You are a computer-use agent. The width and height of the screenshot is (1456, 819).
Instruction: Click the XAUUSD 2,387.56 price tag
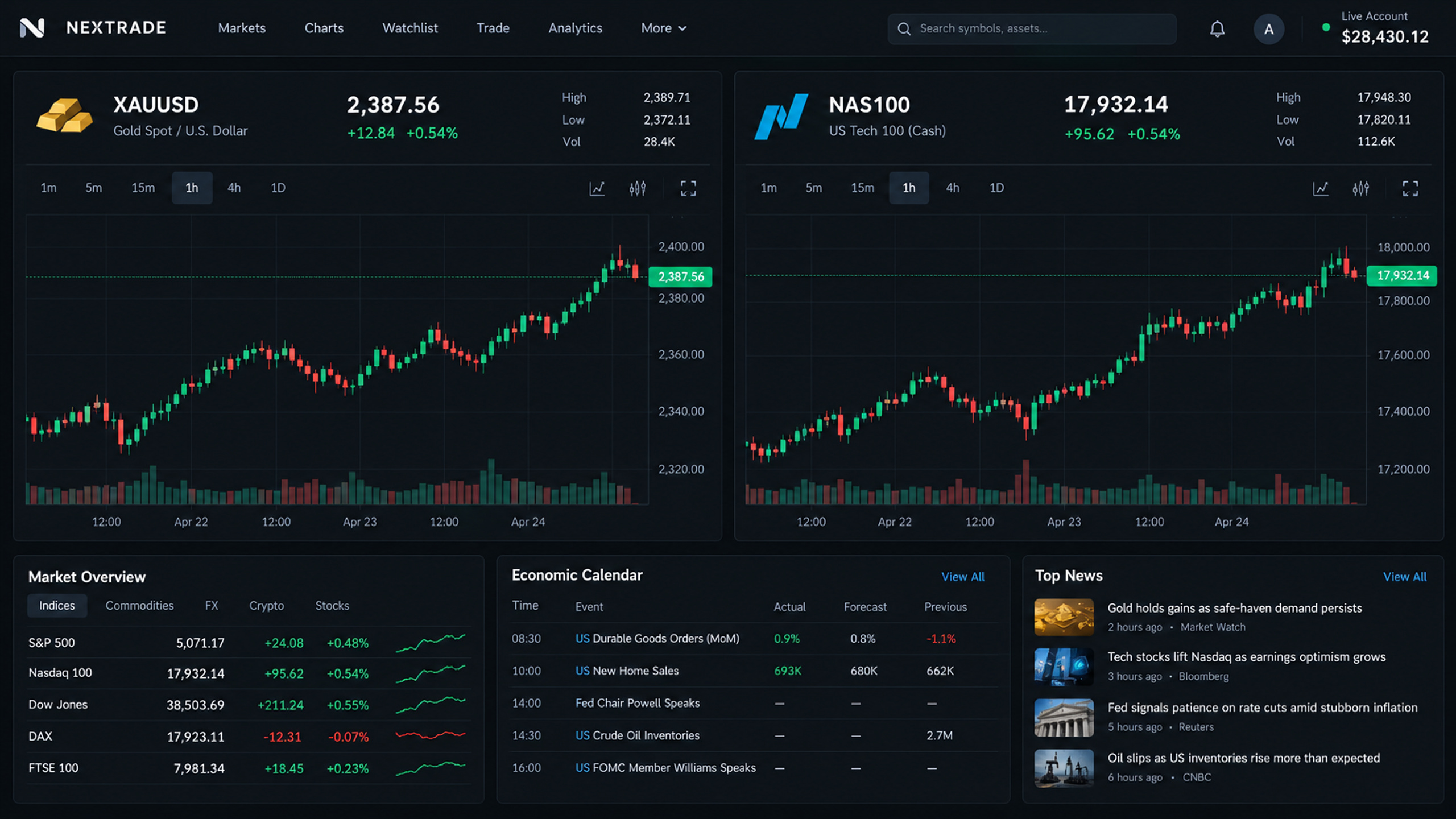(681, 277)
